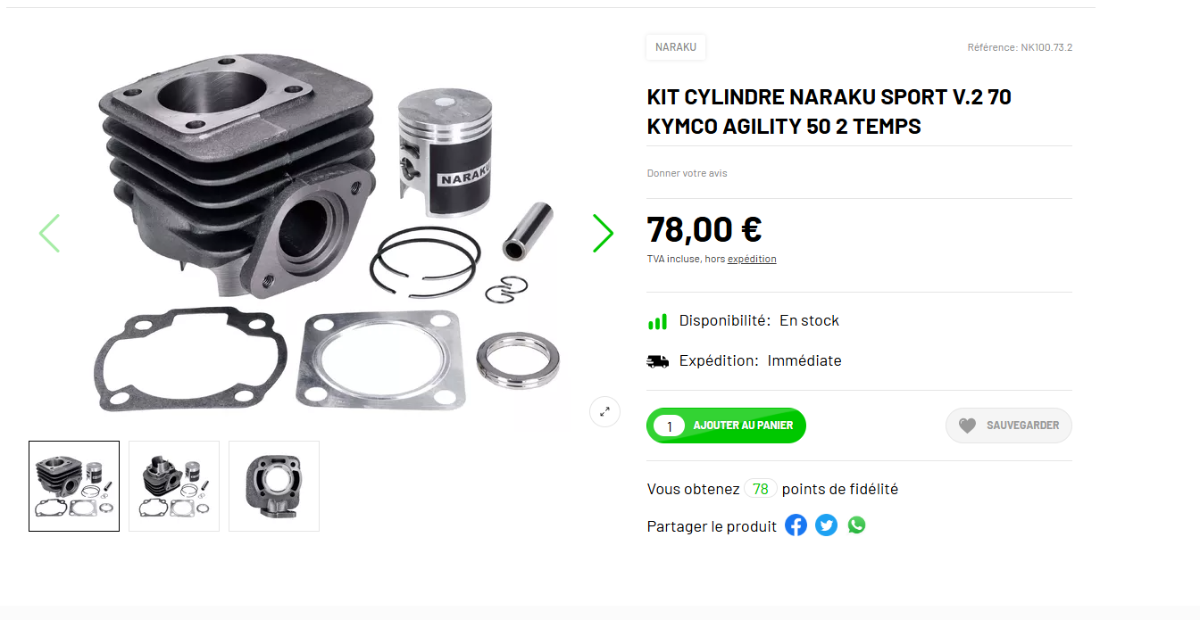The height and width of the screenshot is (620, 1200).
Task: Select the first cylinder kit thumbnail
Action: coord(74,486)
